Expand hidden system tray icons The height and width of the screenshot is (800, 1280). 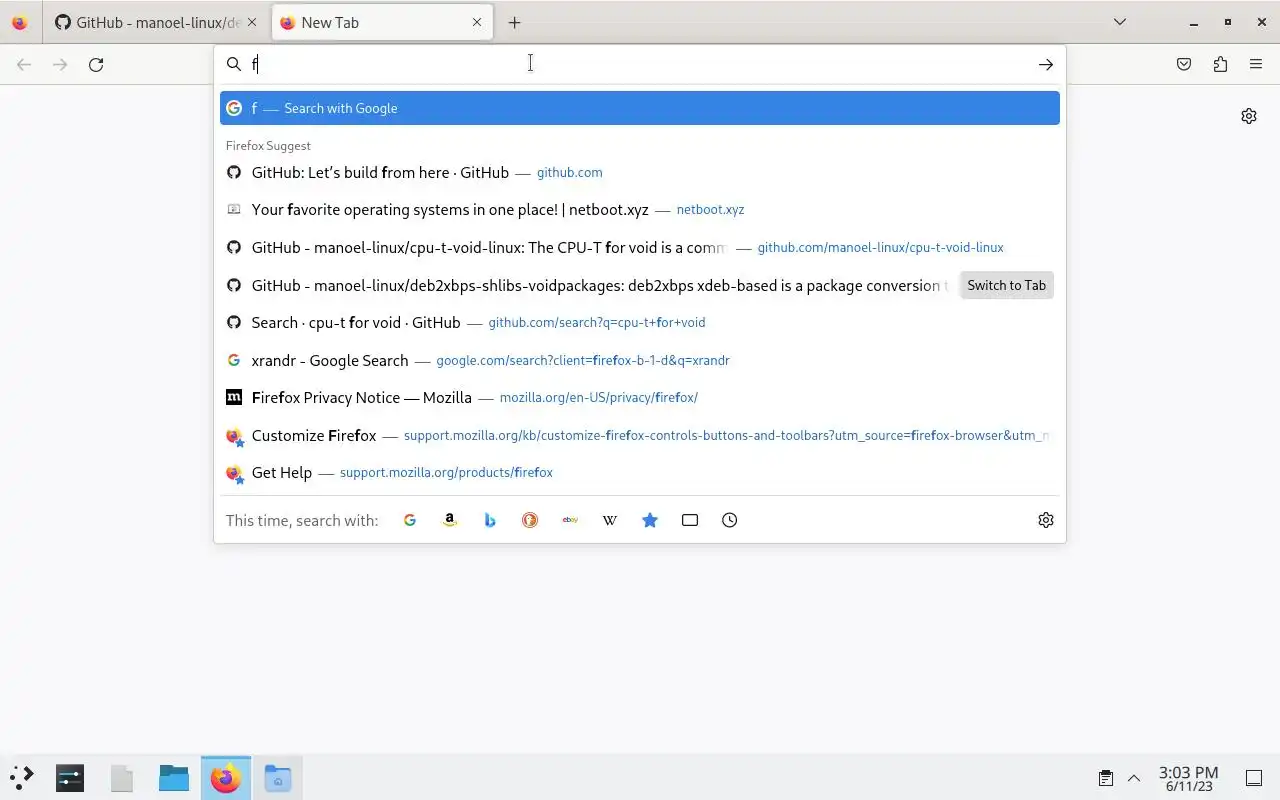point(1134,778)
